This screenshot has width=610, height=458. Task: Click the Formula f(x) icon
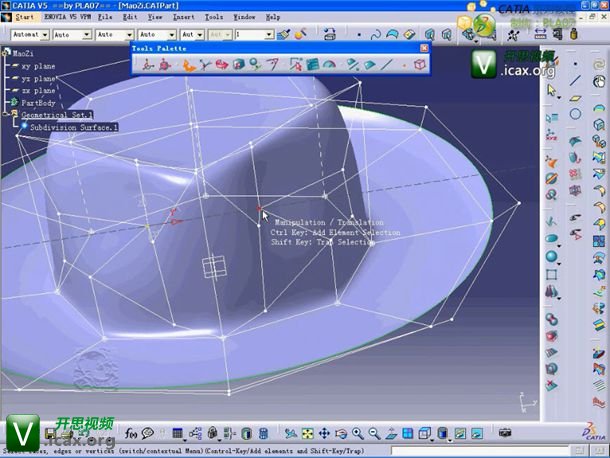131,433
